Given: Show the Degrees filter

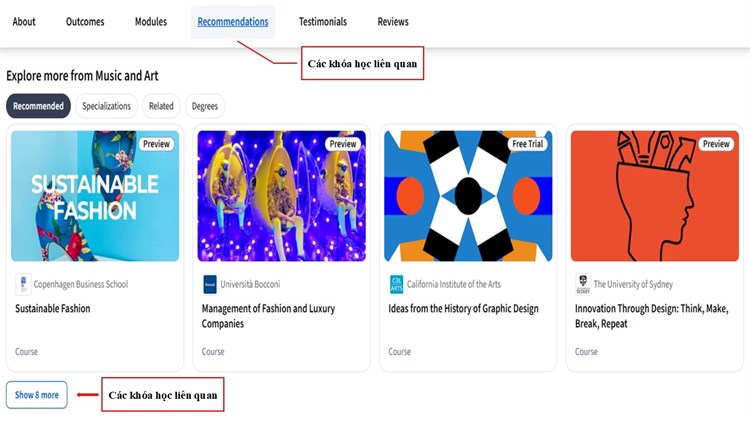Looking at the screenshot, I should tap(205, 106).
